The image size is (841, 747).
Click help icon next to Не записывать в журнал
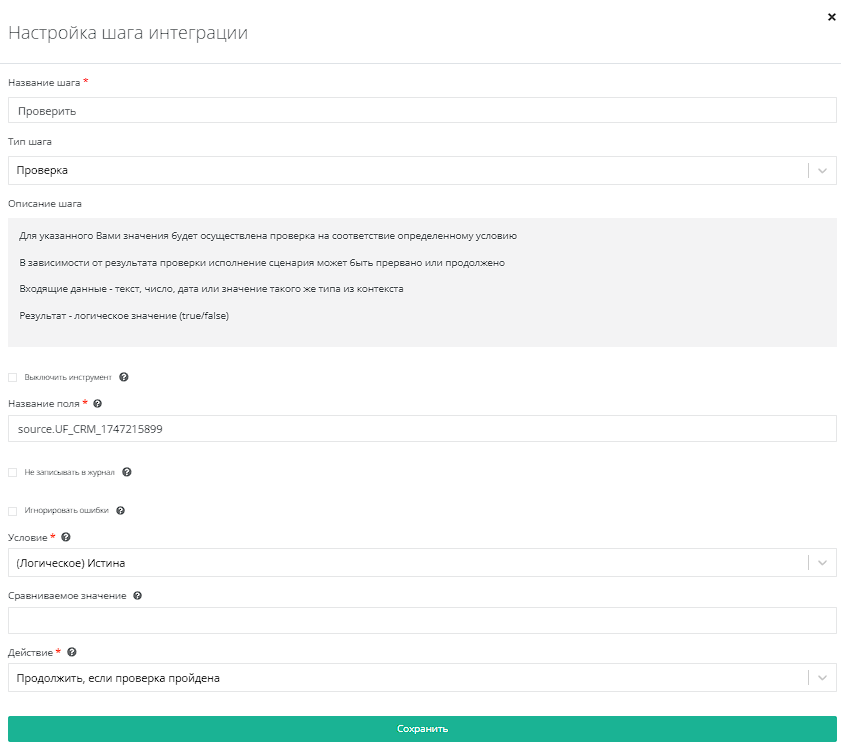[x=127, y=472]
